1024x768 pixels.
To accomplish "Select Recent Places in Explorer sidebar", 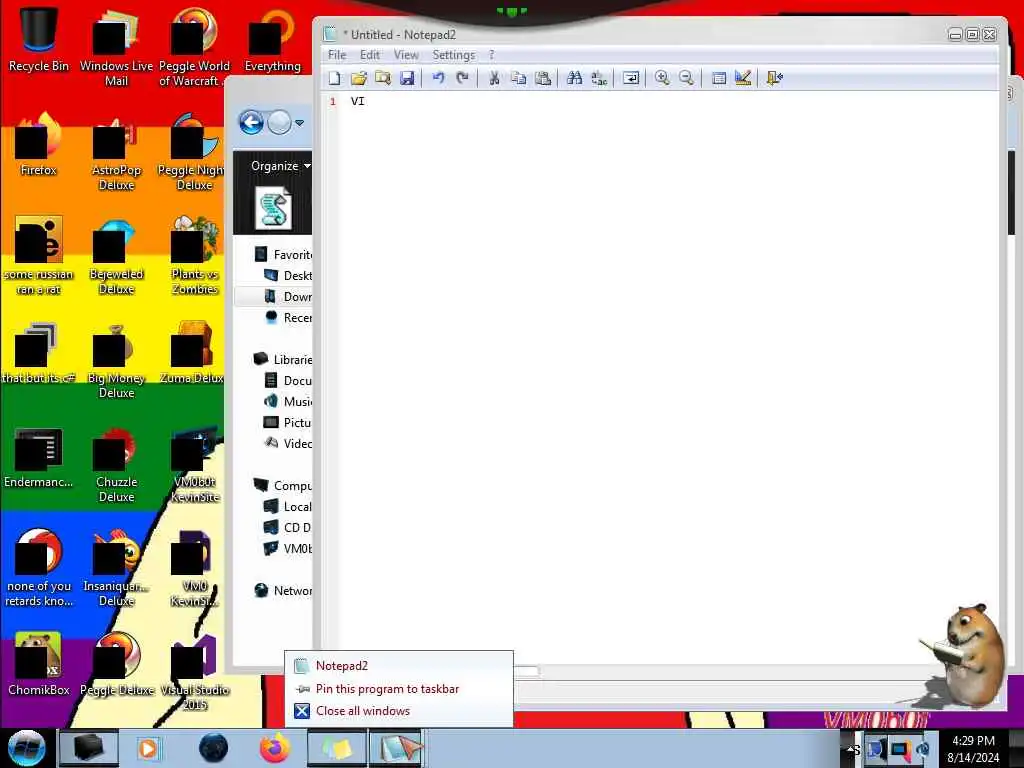I will (x=287, y=317).
